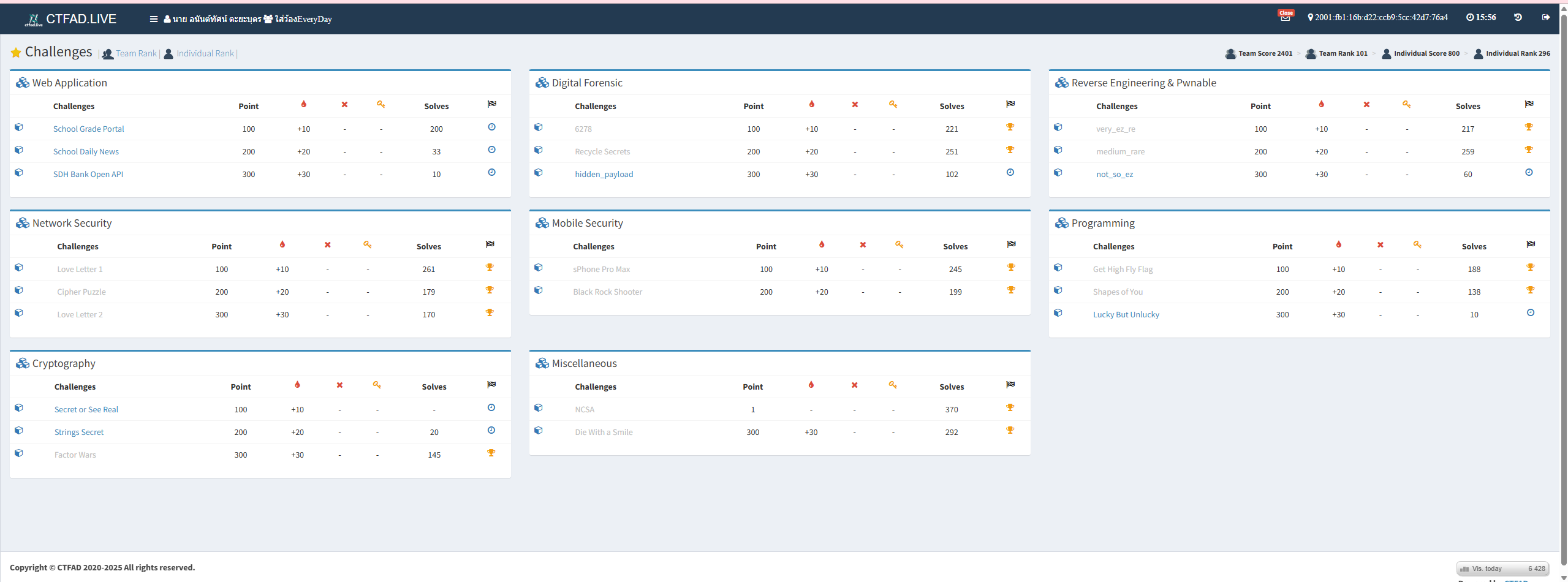This screenshot has height=582, width=1568.
Task: Click the flame icon in the Digital Forensic header
Action: click(811, 104)
